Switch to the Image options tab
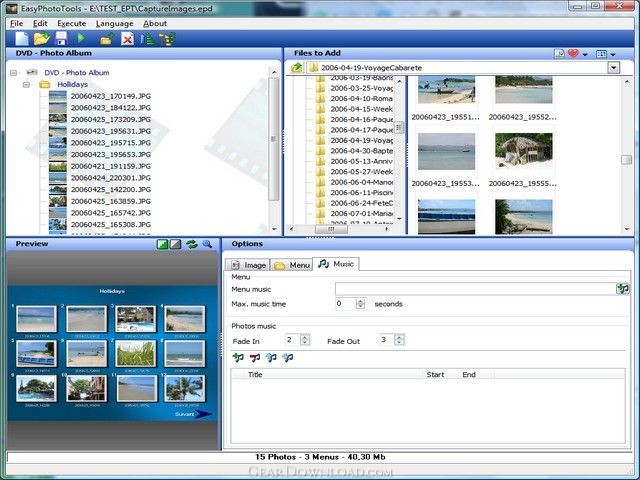640x480 pixels. pyautogui.click(x=248, y=265)
